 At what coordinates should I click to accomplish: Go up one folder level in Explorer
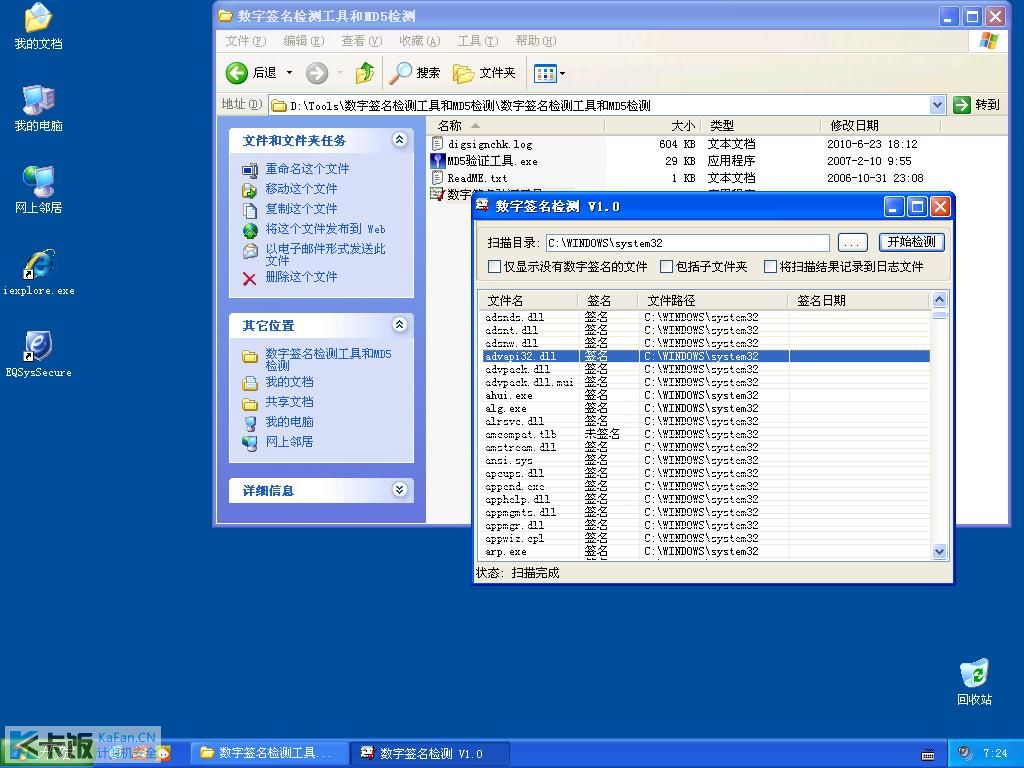(x=364, y=72)
